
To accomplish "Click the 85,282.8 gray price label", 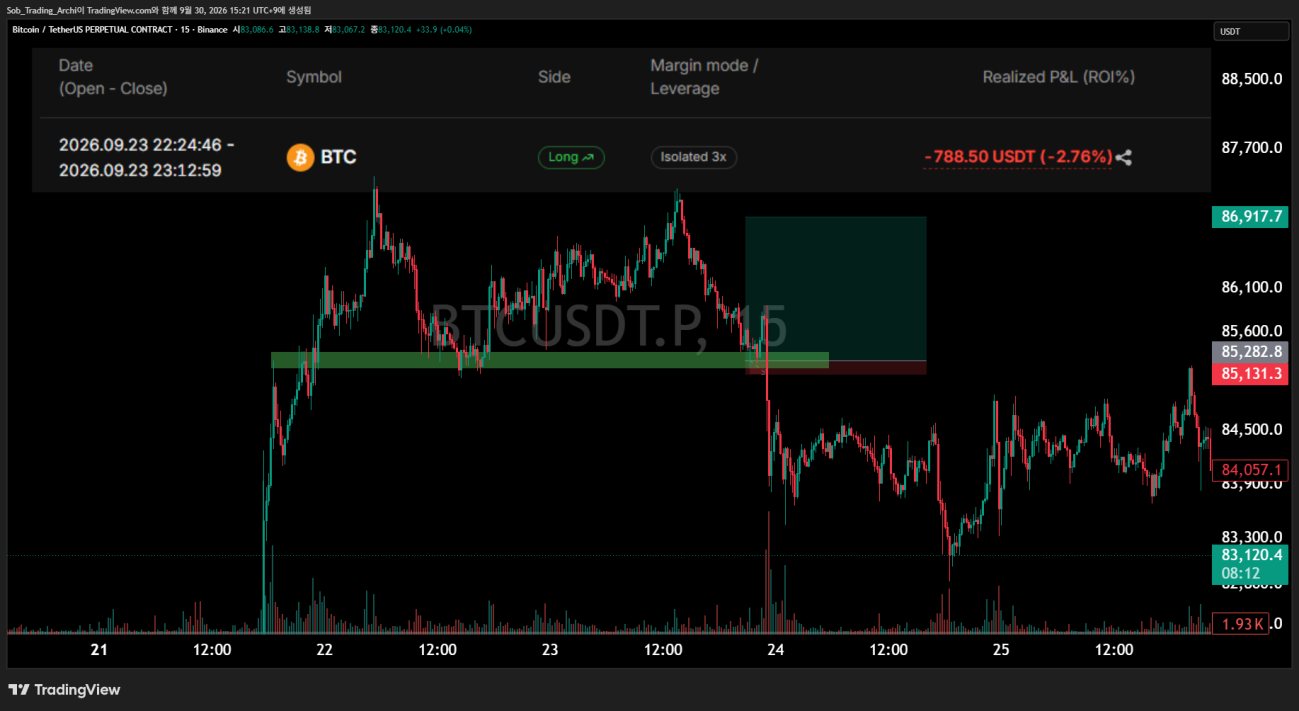I will 1251,352.
